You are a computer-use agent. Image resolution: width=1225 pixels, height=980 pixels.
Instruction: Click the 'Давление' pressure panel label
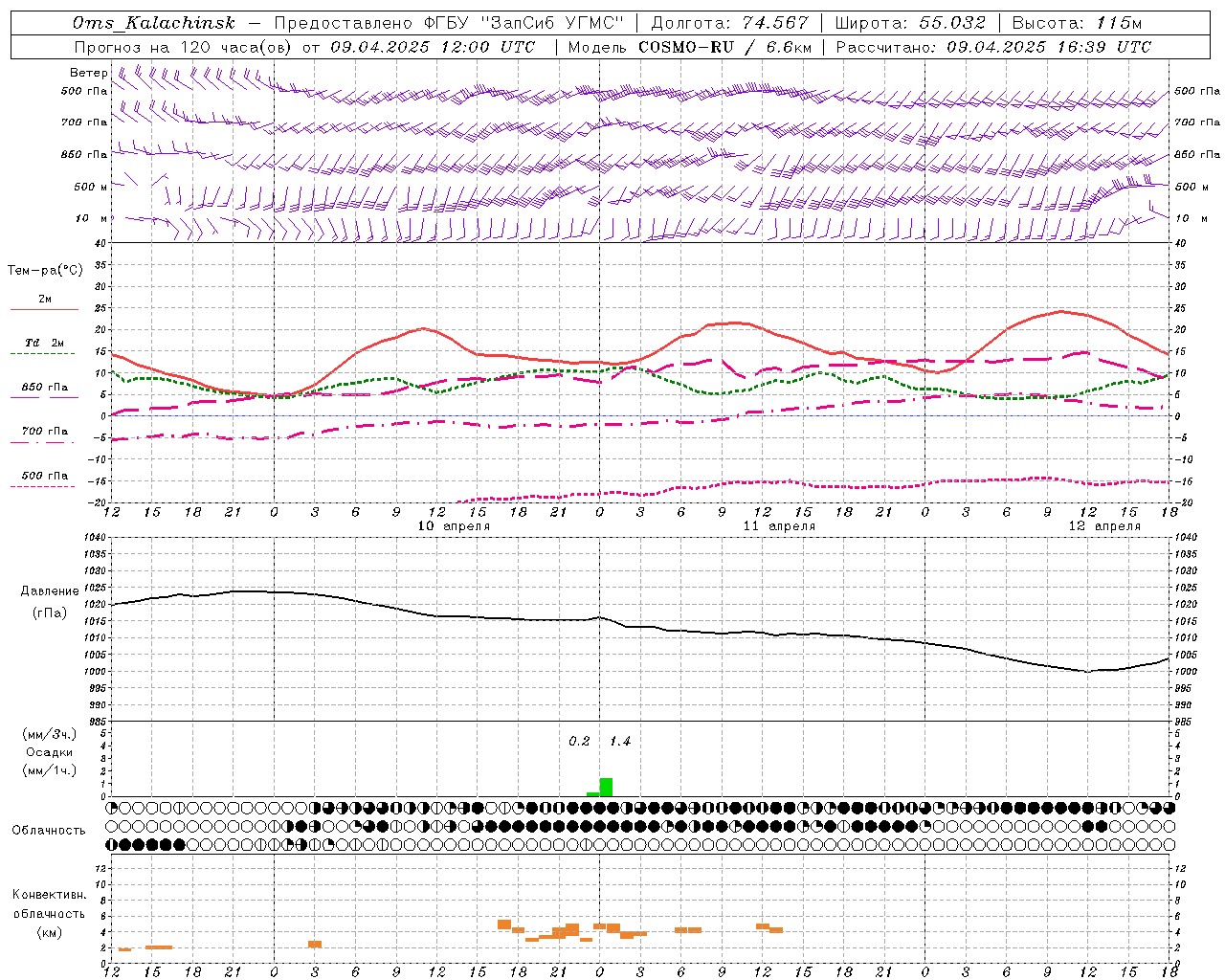(49, 591)
